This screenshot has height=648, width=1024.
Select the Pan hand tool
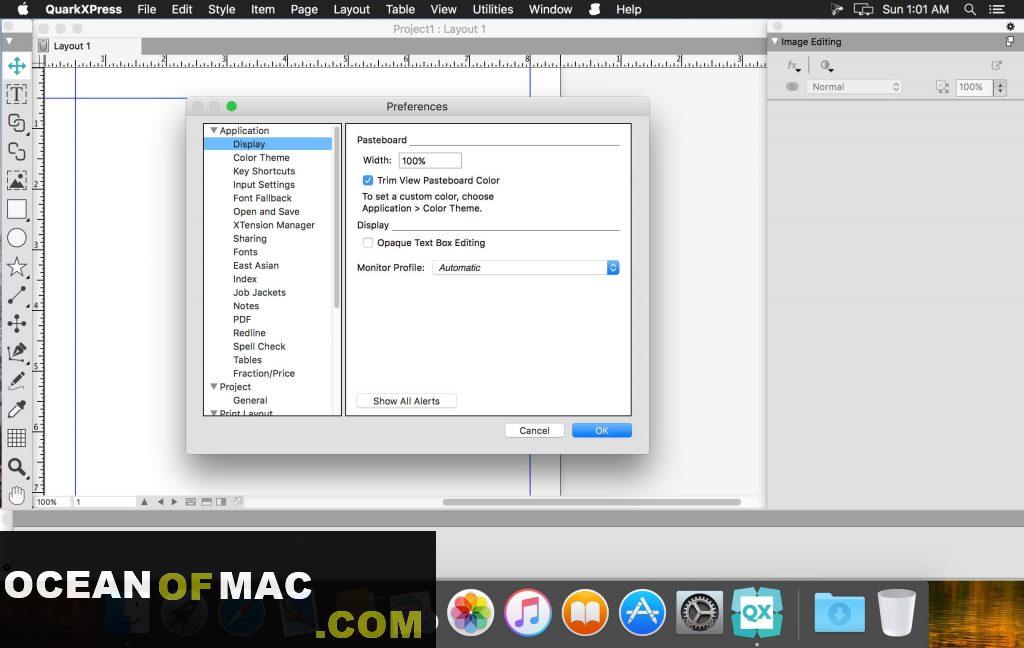(17, 495)
